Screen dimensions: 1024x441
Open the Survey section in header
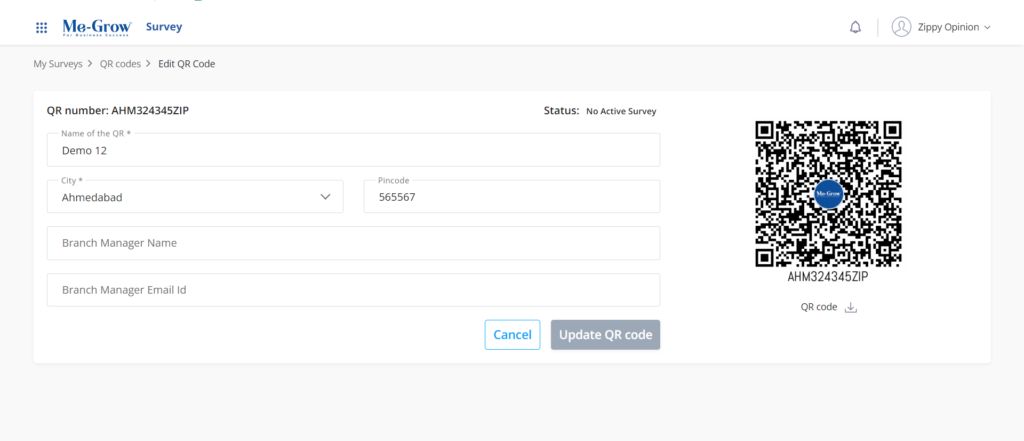tap(164, 27)
